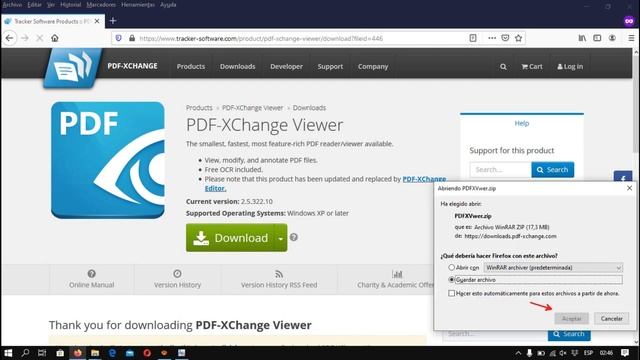
Task: Open the Firefox hamburger menu
Action: pos(631,38)
